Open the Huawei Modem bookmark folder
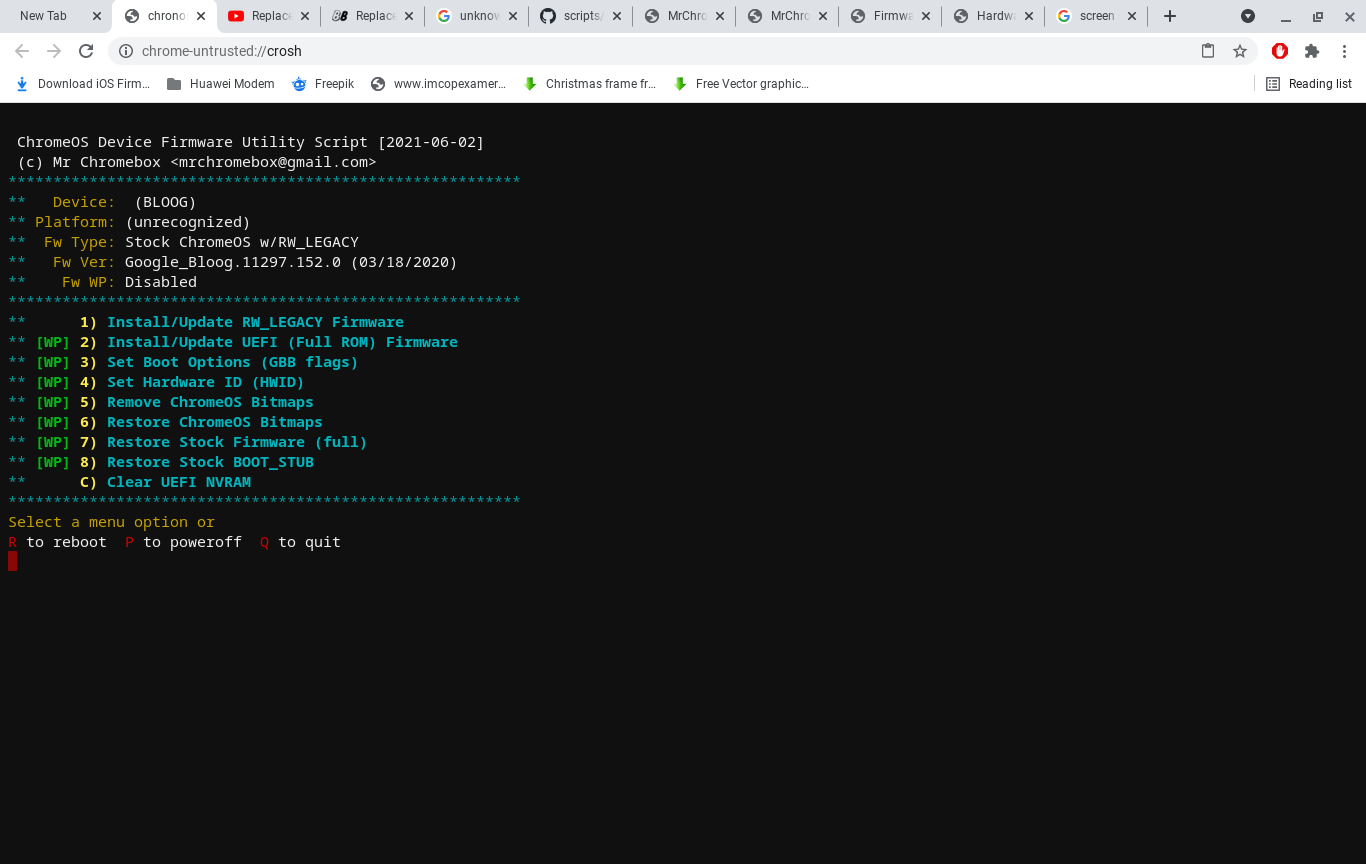1366x864 pixels. [220, 84]
